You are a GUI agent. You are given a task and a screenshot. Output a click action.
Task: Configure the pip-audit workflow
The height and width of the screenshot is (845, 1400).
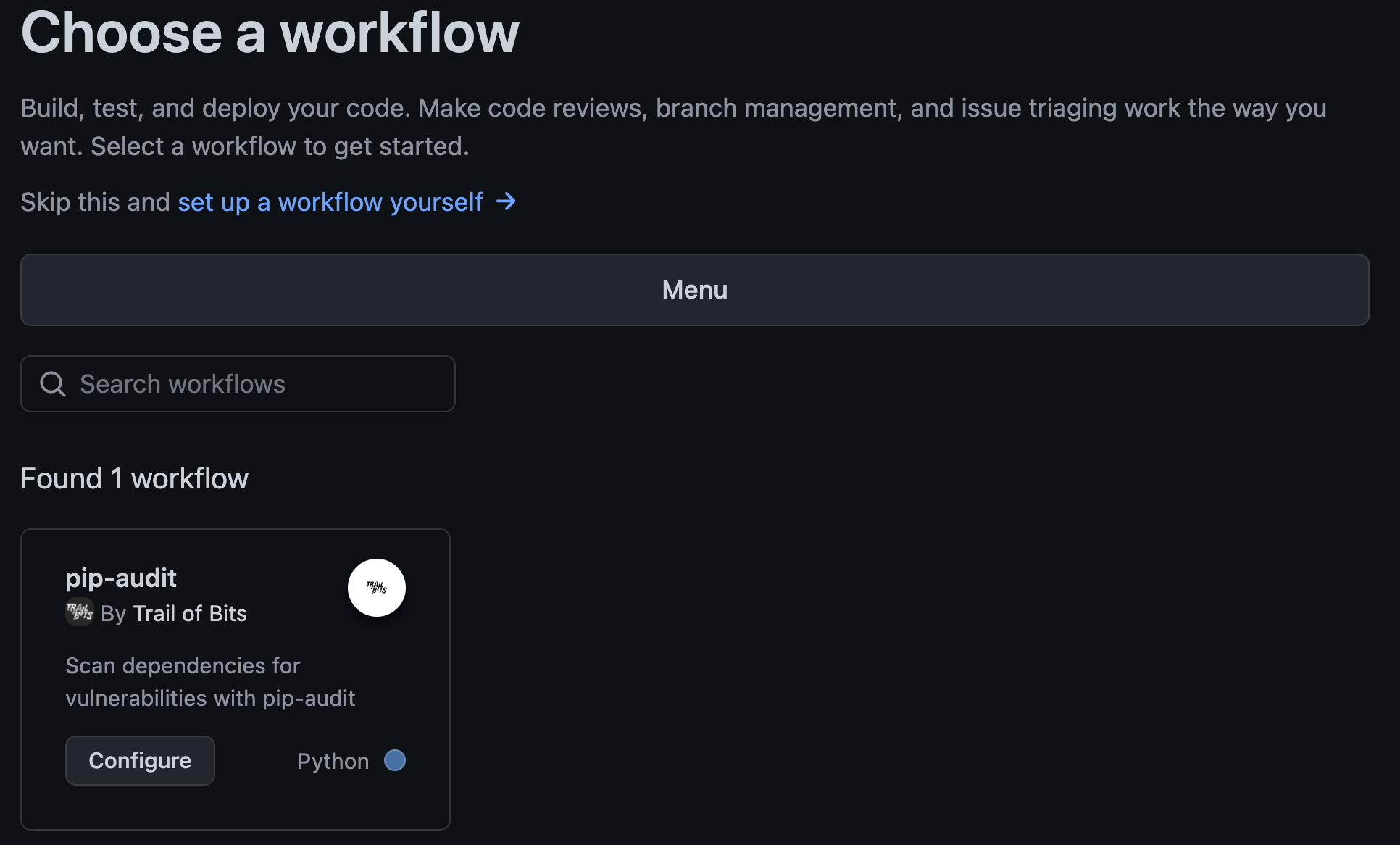point(140,760)
